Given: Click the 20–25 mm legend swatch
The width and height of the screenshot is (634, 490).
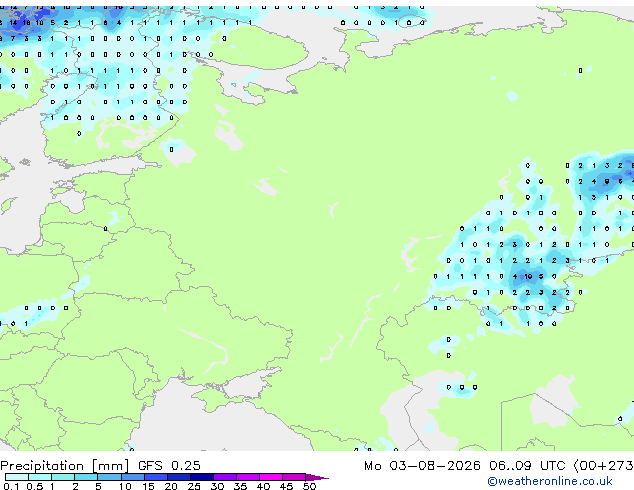Looking at the screenshot, I should click(179, 477).
